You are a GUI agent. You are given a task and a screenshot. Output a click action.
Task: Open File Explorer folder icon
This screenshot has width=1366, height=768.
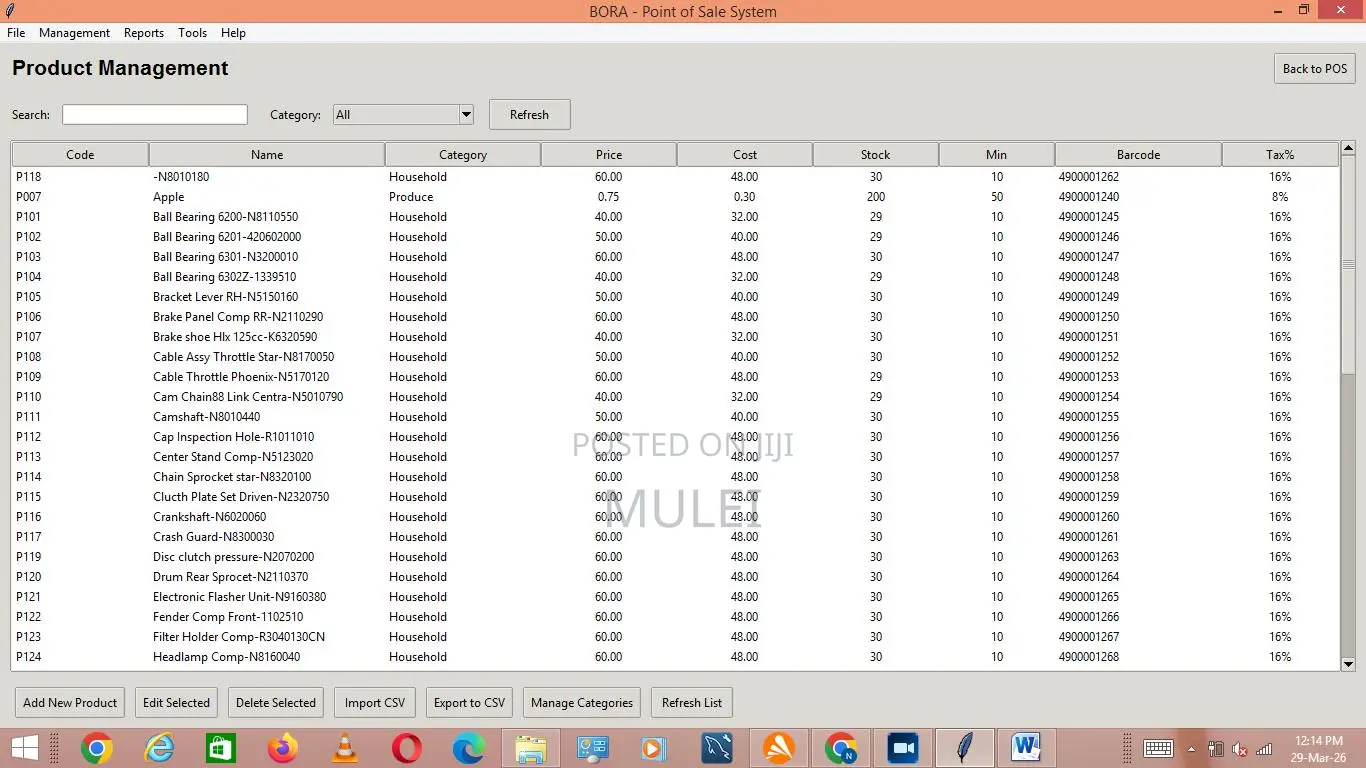click(x=530, y=748)
